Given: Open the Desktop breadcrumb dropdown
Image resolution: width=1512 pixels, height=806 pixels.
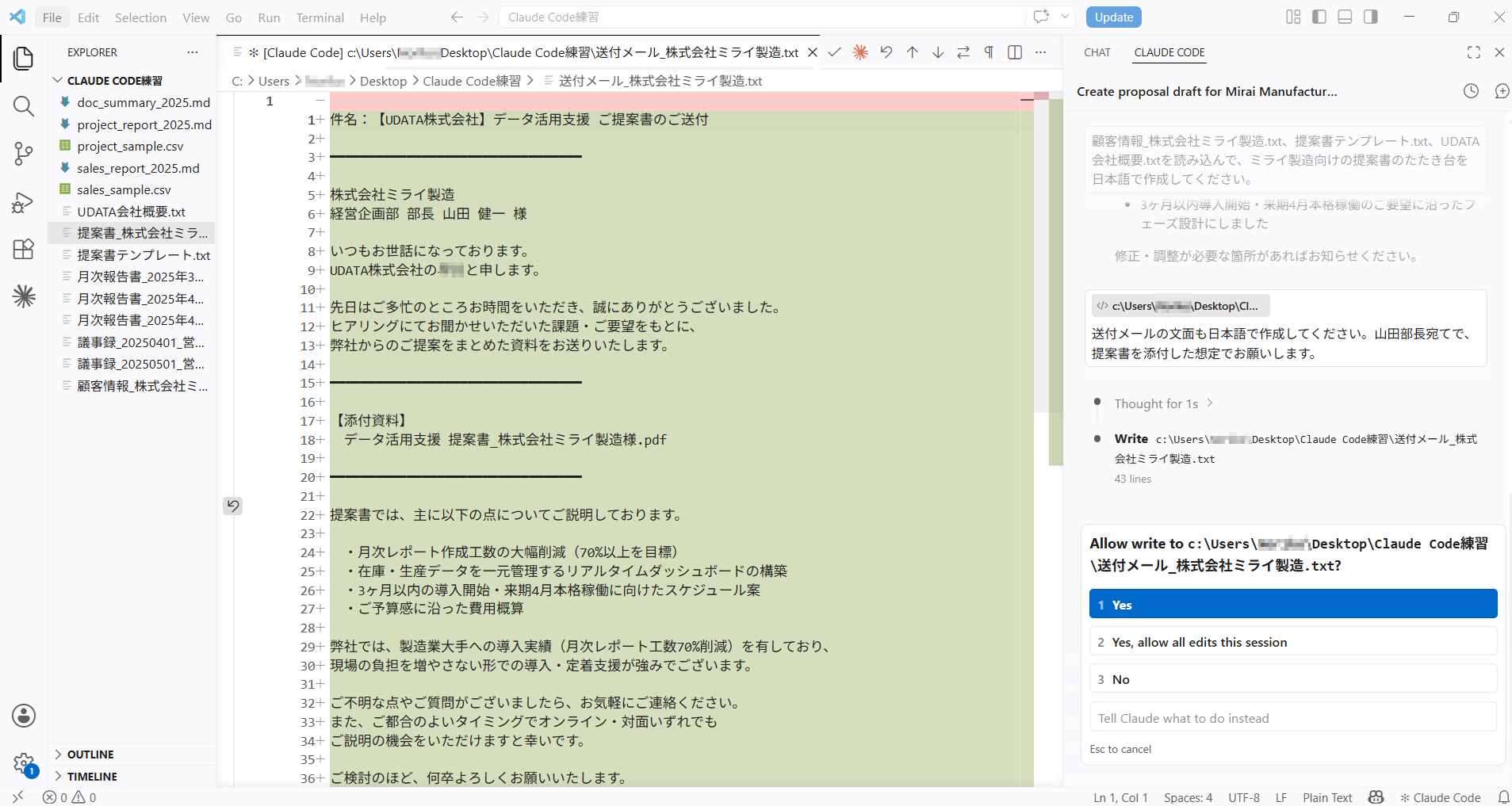Looking at the screenshot, I should pos(383,81).
